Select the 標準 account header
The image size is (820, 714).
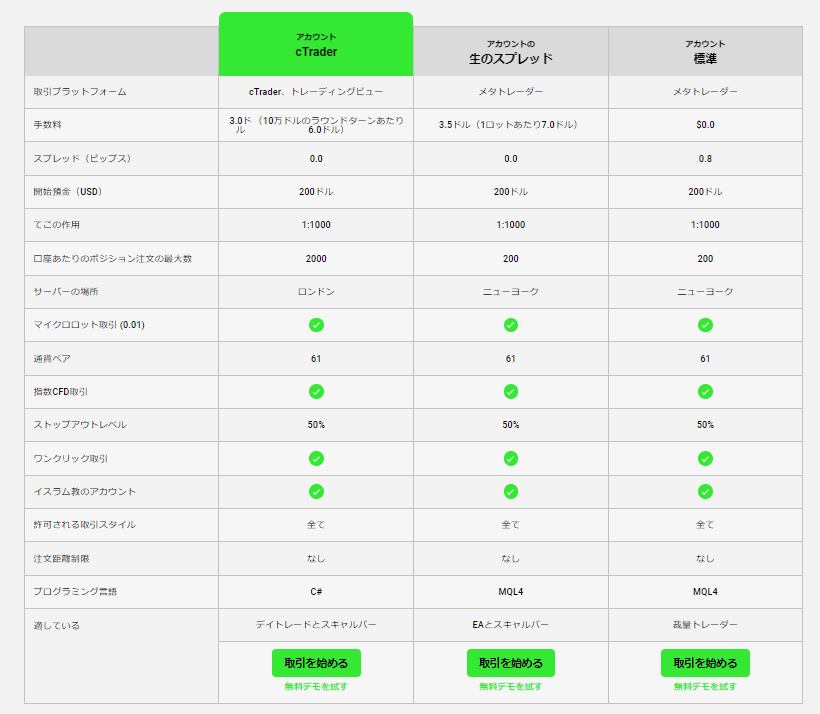coord(705,51)
